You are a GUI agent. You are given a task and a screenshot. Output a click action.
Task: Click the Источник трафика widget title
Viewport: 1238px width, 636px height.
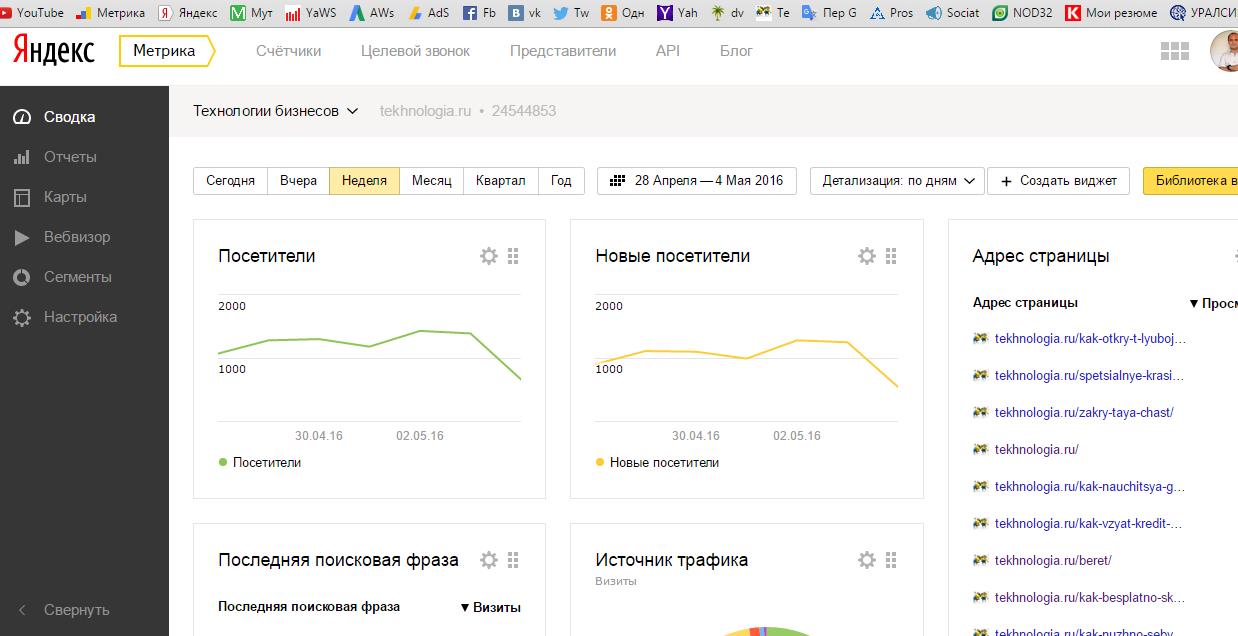click(x=672, y=560)
